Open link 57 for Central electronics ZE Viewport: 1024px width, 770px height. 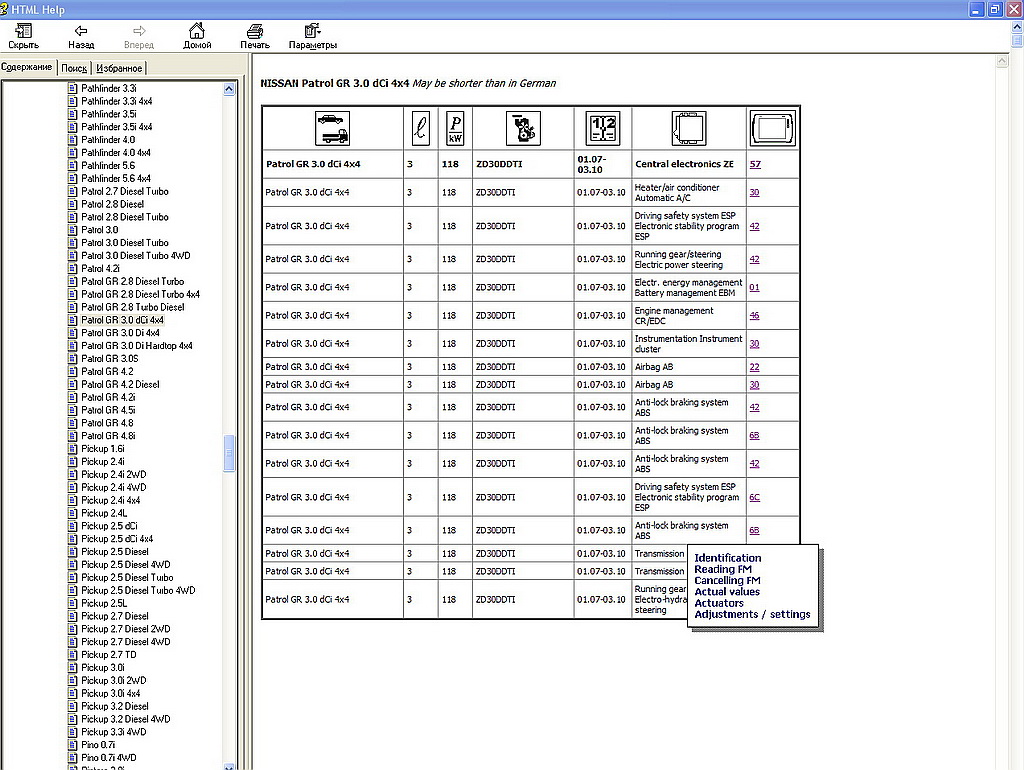point(755,164)
